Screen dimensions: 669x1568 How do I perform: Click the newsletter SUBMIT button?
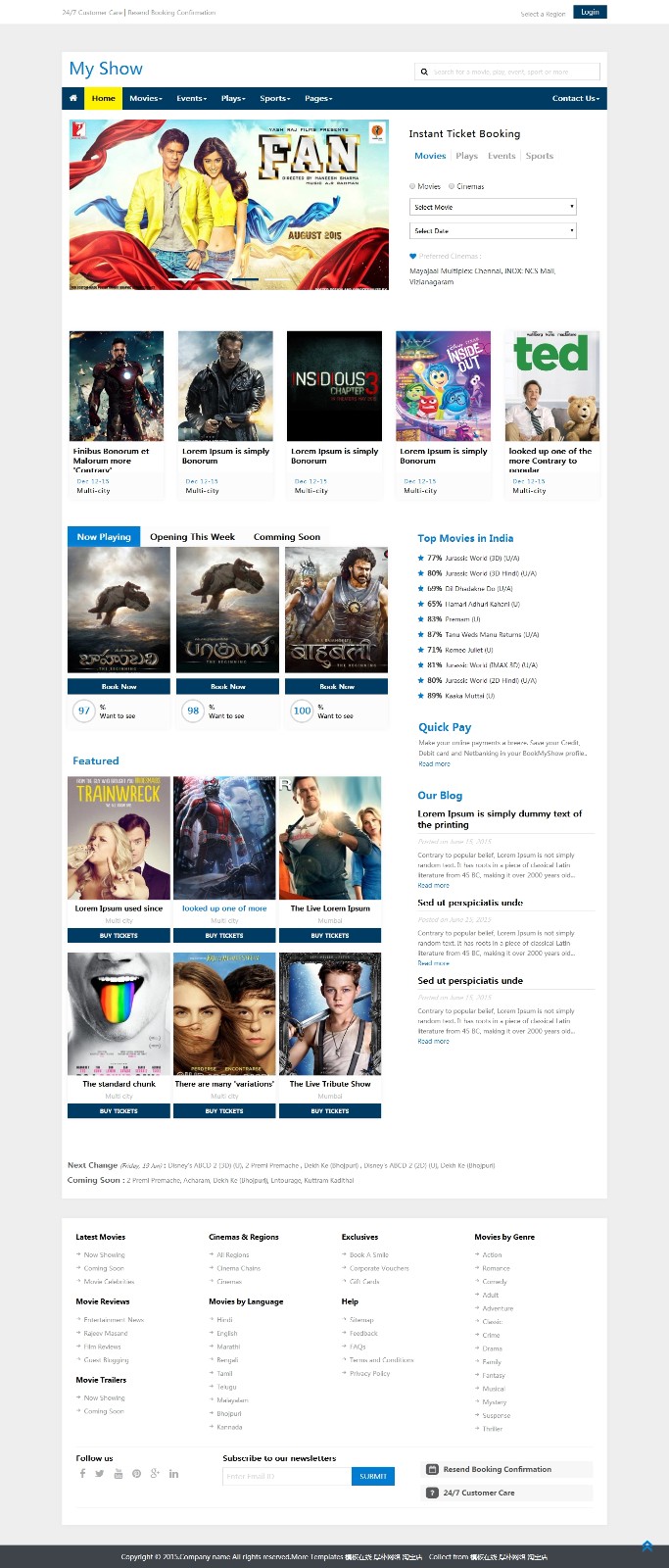tap(373, 1476)
